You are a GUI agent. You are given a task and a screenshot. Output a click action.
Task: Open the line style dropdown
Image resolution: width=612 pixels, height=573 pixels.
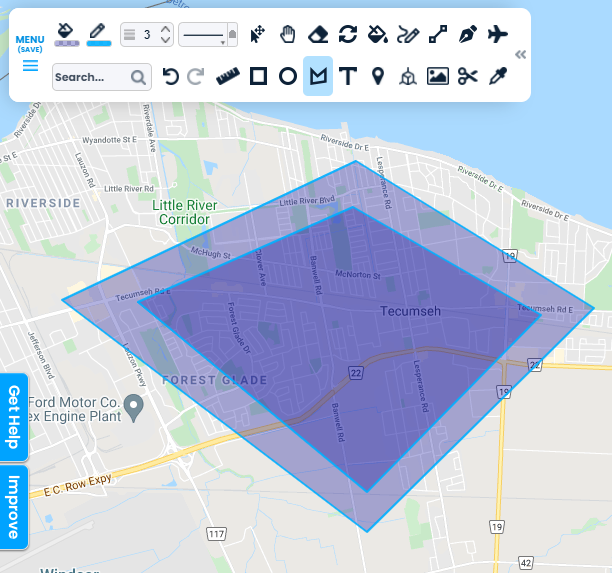pos(208,35)
